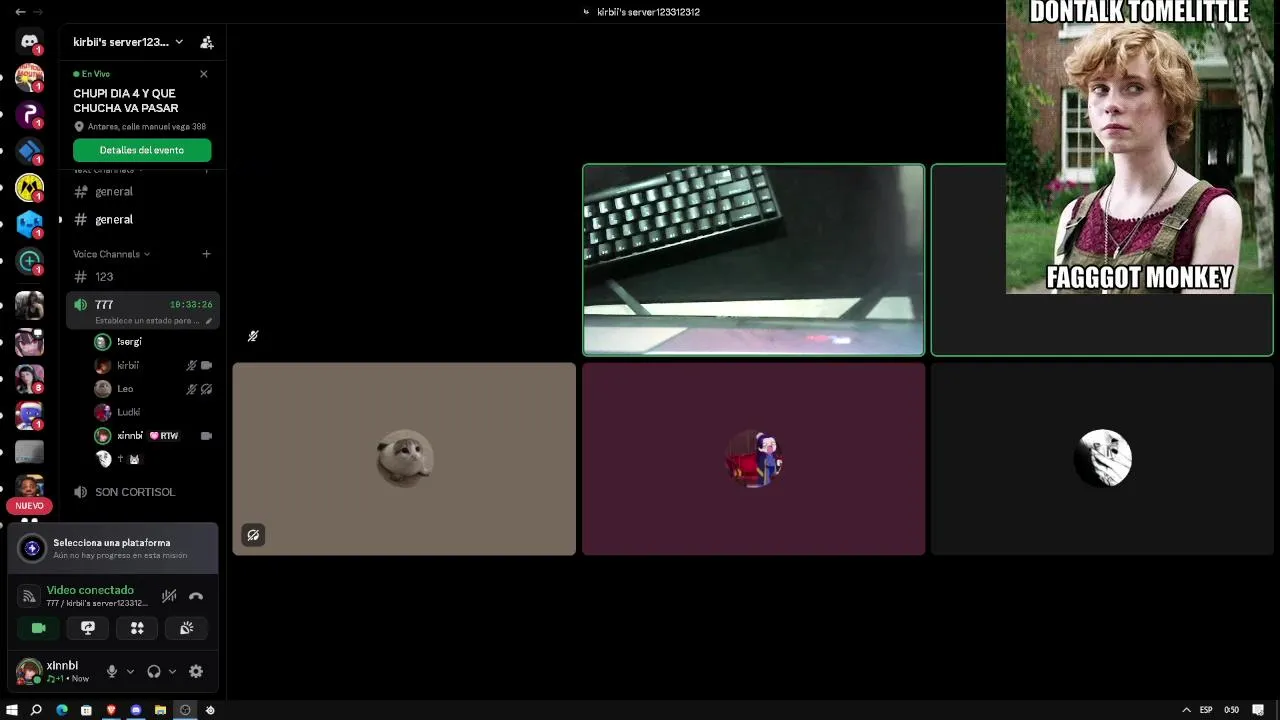Start screen sharing

88,628
